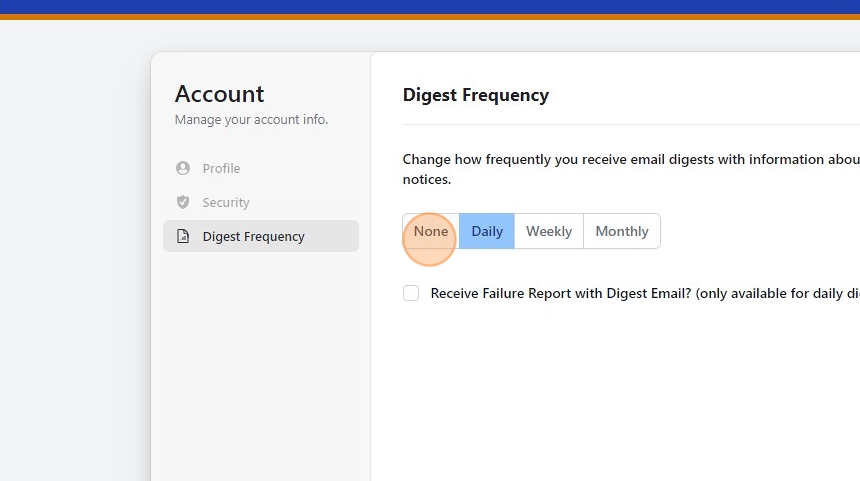Screen dimensions: 860x481
Task: Open the Profile settings page
Action: tap(221, 168)
